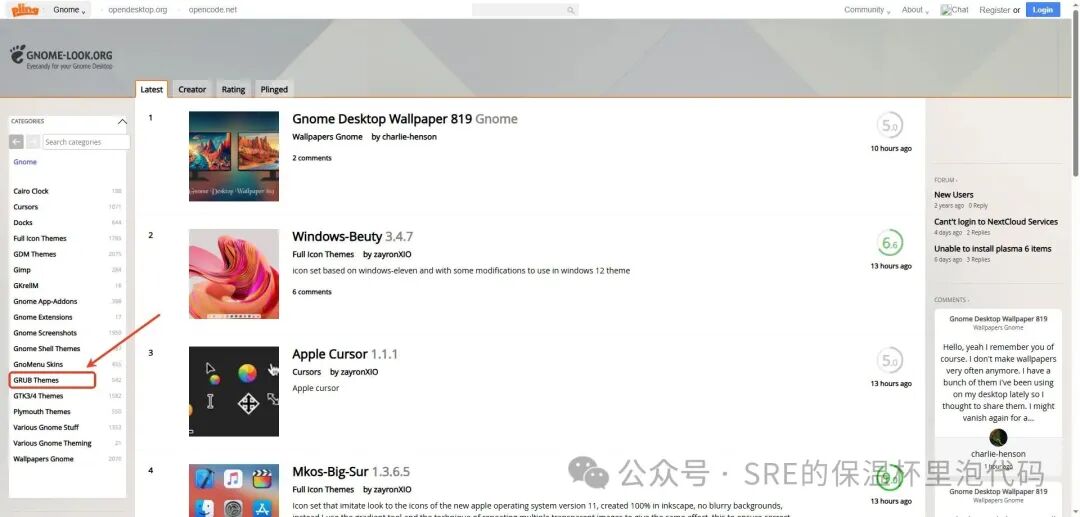Viewport: 1080px width, 517px height.
Task: Open the GKrellM category
Action: click(x=26, y=286)
